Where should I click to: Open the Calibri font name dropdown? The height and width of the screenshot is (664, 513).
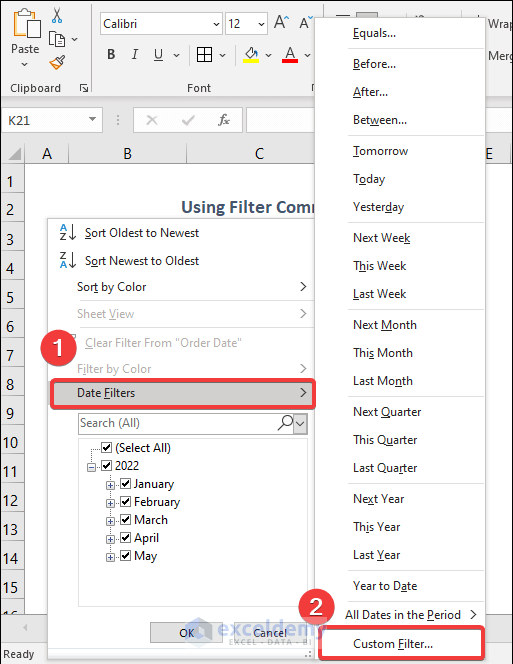coord(216,24)
